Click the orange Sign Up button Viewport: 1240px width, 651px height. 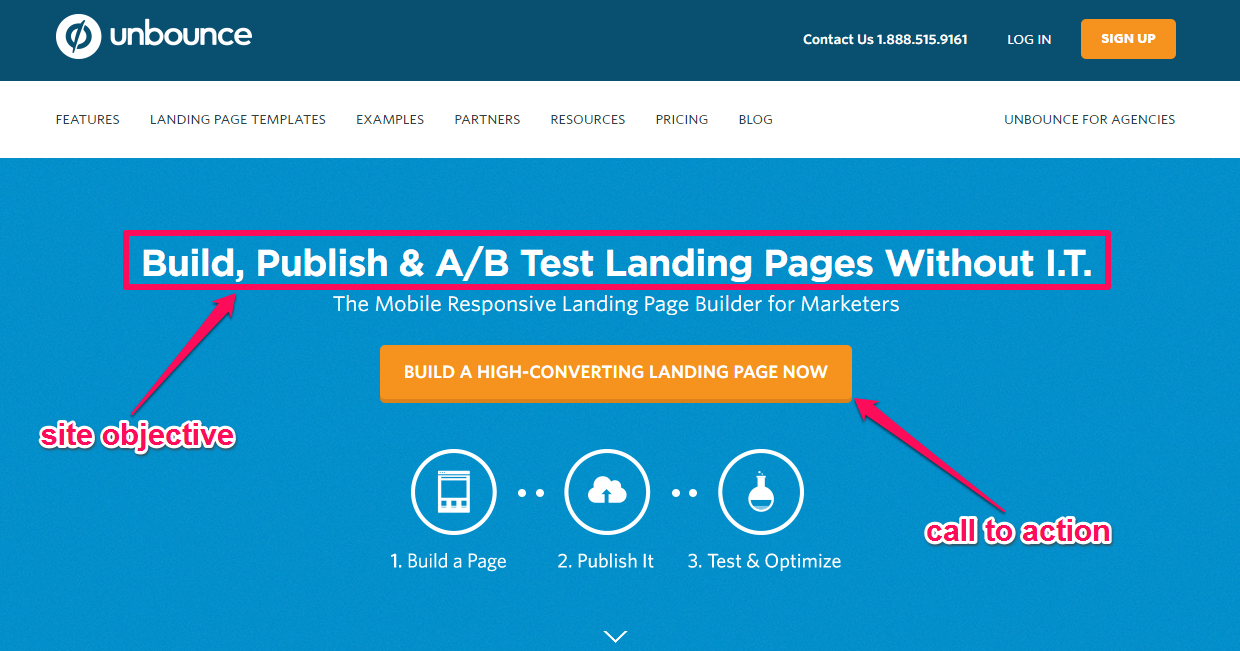click(1128, 39)
